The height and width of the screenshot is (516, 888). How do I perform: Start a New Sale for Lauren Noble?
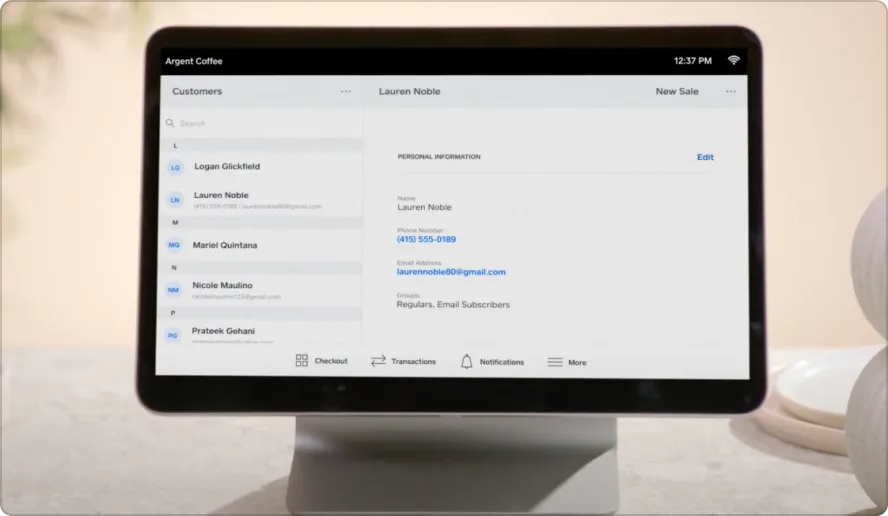[677, 91]
